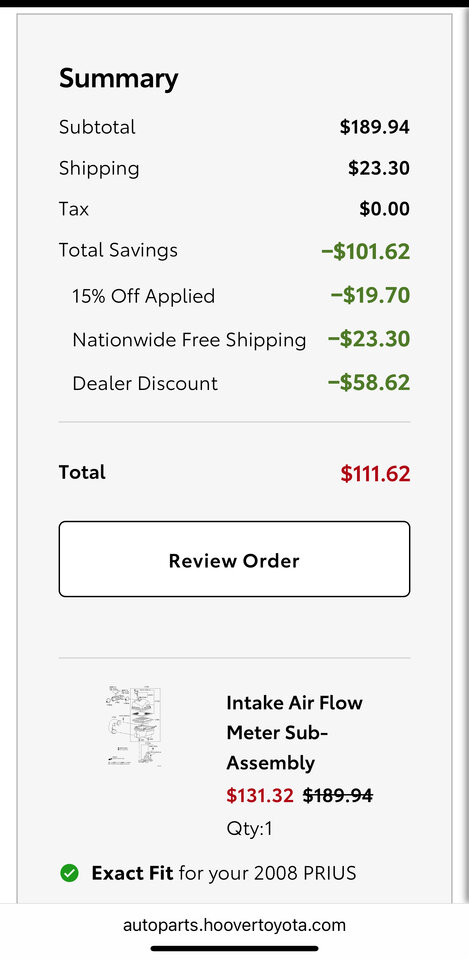
Task: Click the Review Order button
Action: [234, 559]
